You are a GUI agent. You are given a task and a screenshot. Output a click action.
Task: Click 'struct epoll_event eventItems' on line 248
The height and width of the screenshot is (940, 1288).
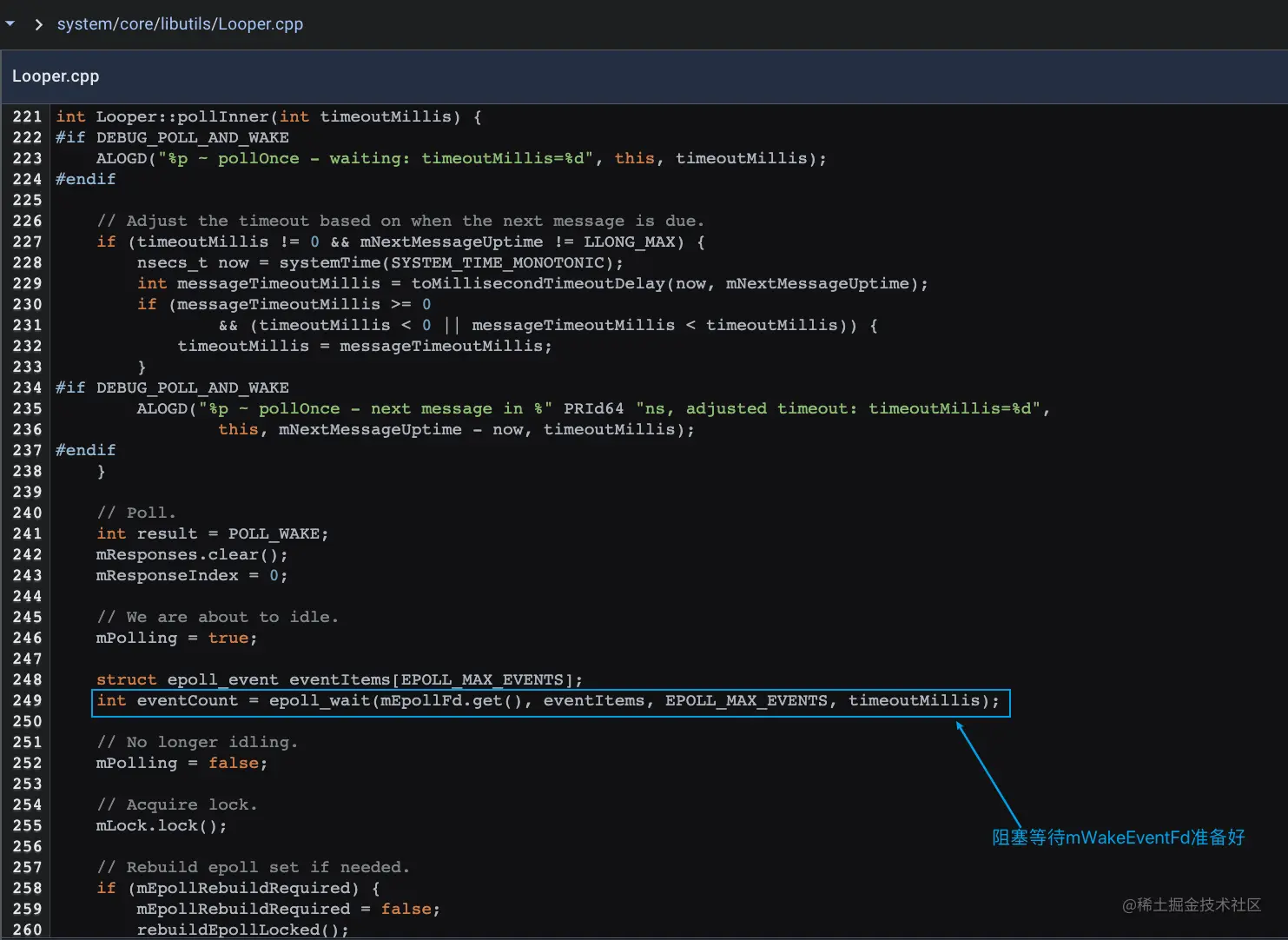244,679
